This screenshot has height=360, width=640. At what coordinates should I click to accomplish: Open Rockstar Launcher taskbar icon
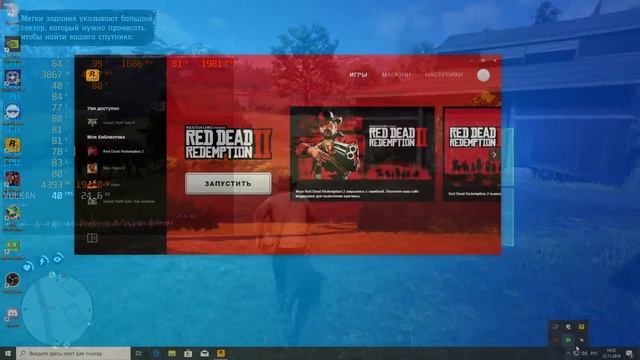pyautogui.click(x=221, y=353)
